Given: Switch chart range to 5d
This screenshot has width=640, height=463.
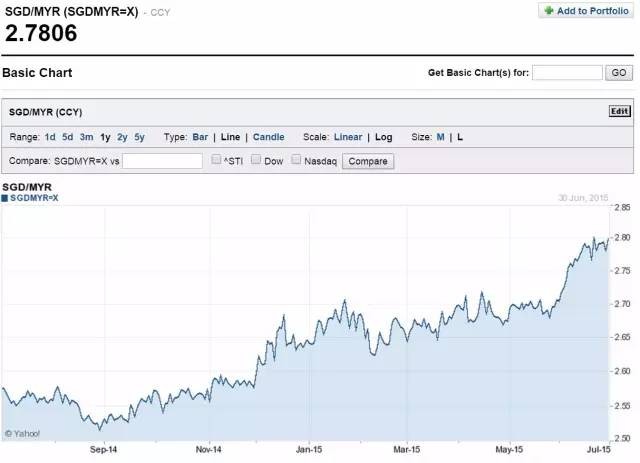Looking at the screenshot, I should coord(68,137).
